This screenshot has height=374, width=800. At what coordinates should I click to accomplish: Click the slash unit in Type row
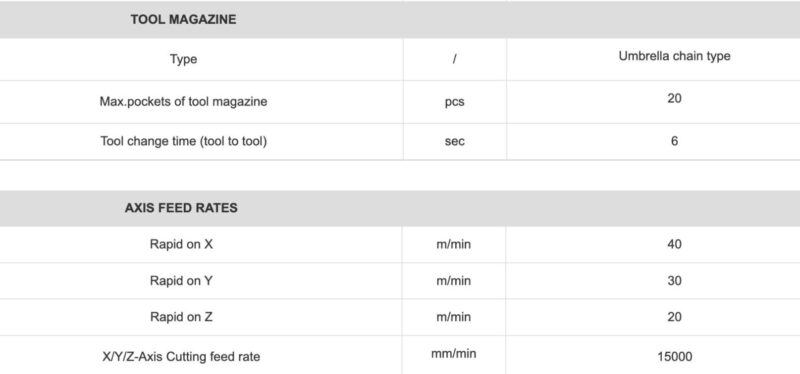tap(454, 59)
